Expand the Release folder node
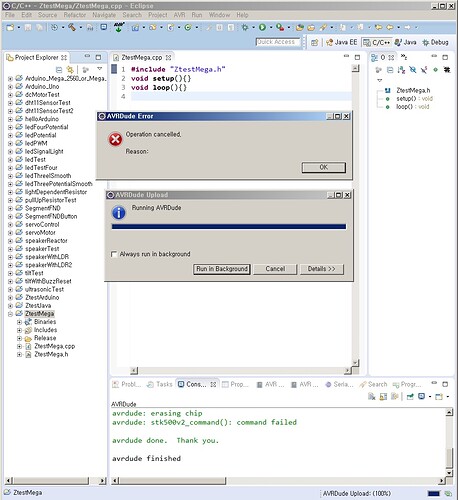458x500 pixels. (x=19, y=338)
